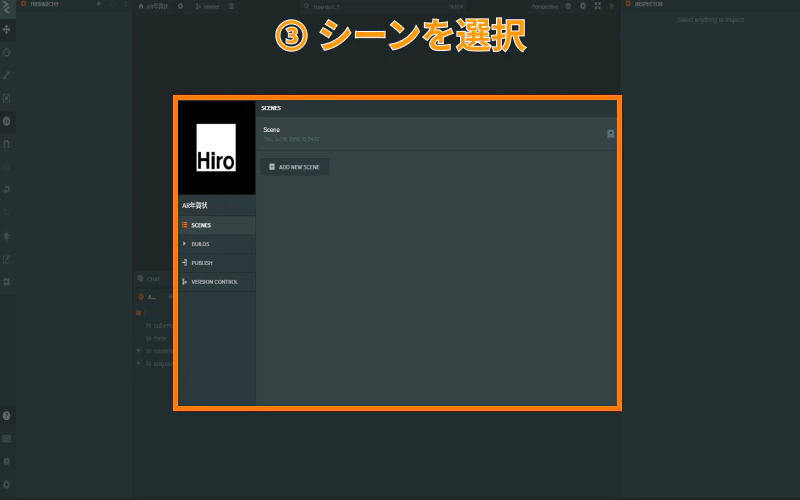Add asset with plus in Assets panel
Viewport: 800px width, 500px height.
[170, 297]
